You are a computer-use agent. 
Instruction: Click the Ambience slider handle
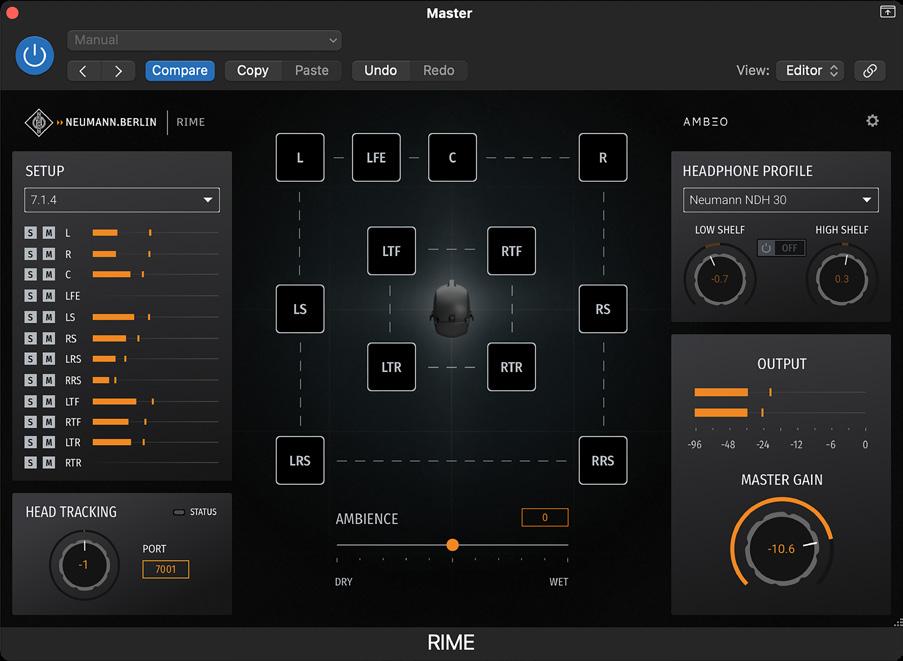point(453,545)
